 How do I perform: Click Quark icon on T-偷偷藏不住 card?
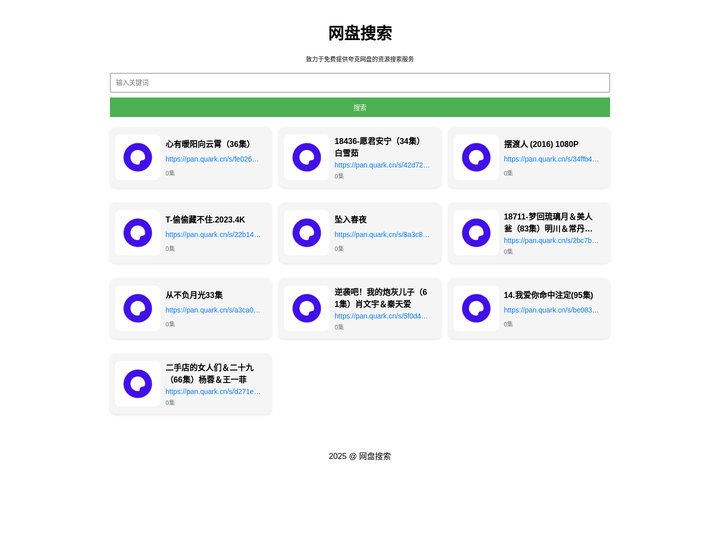(138, 233)
